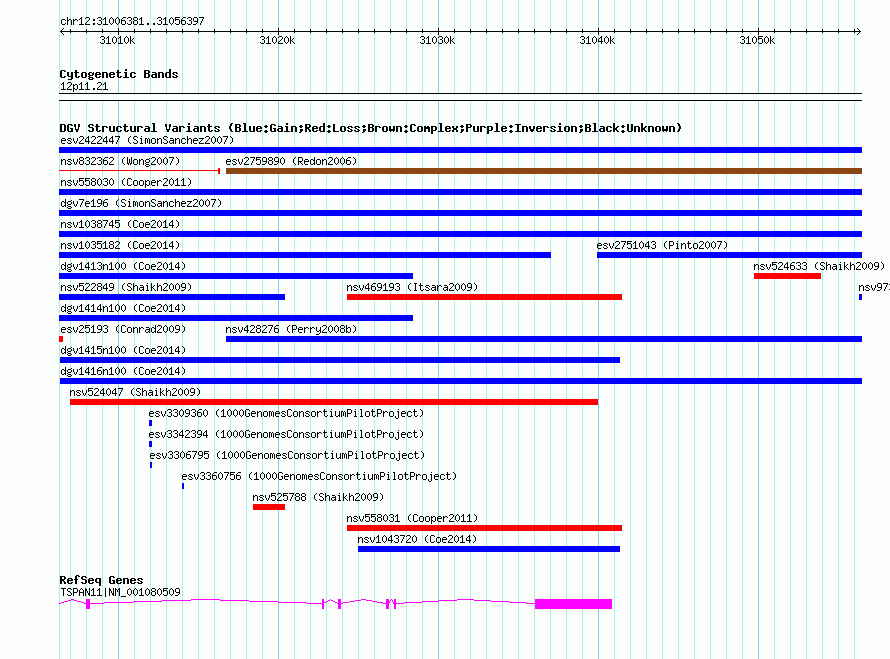890x659 pixels.
Task: Open nsv522849 (Shaikh2009) variant
Action: (x=126, y=287)
